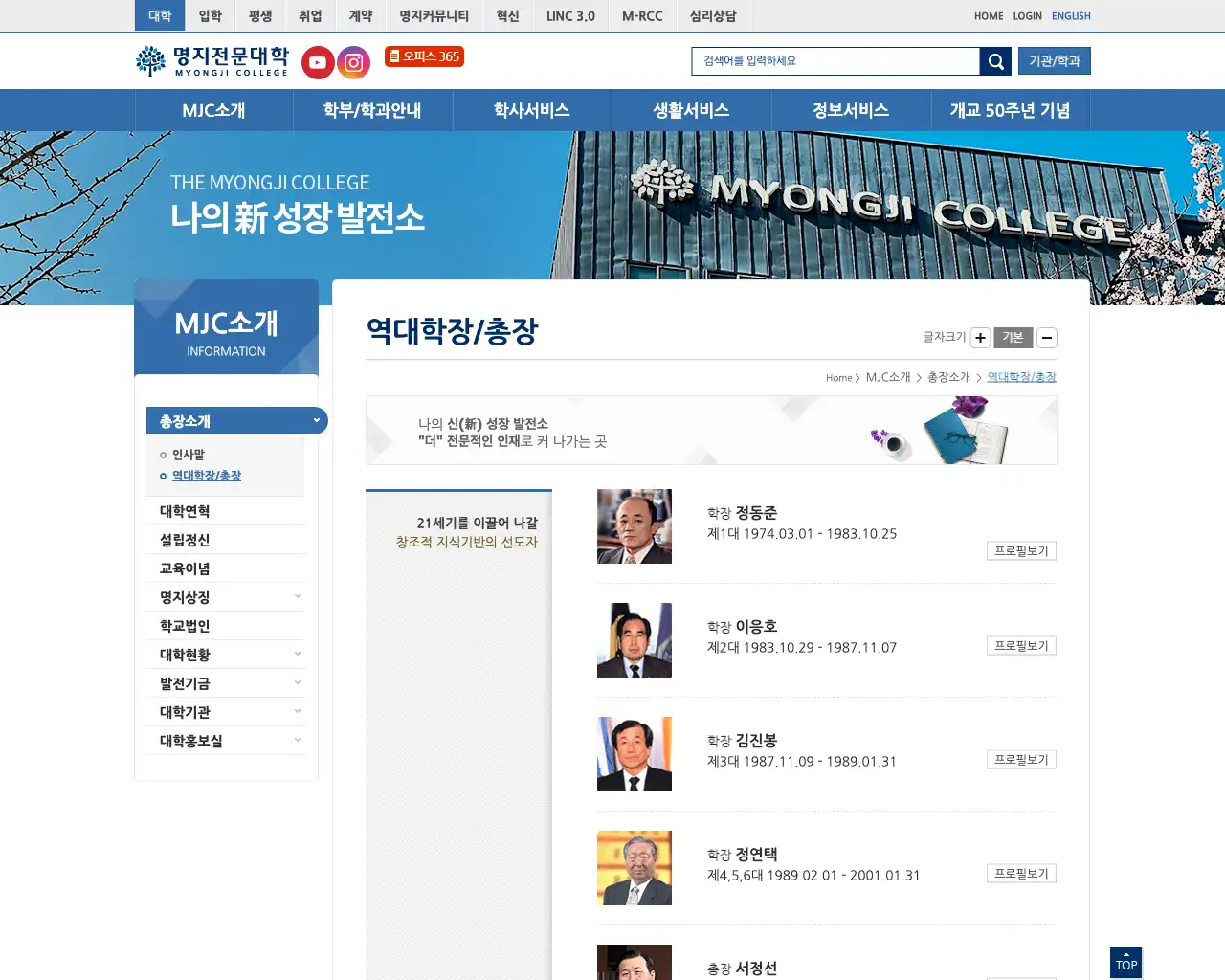This screenshot has width=1225, height=980.
Task: Open the MJC소개 main menu
Action: [x=214, y=110]
